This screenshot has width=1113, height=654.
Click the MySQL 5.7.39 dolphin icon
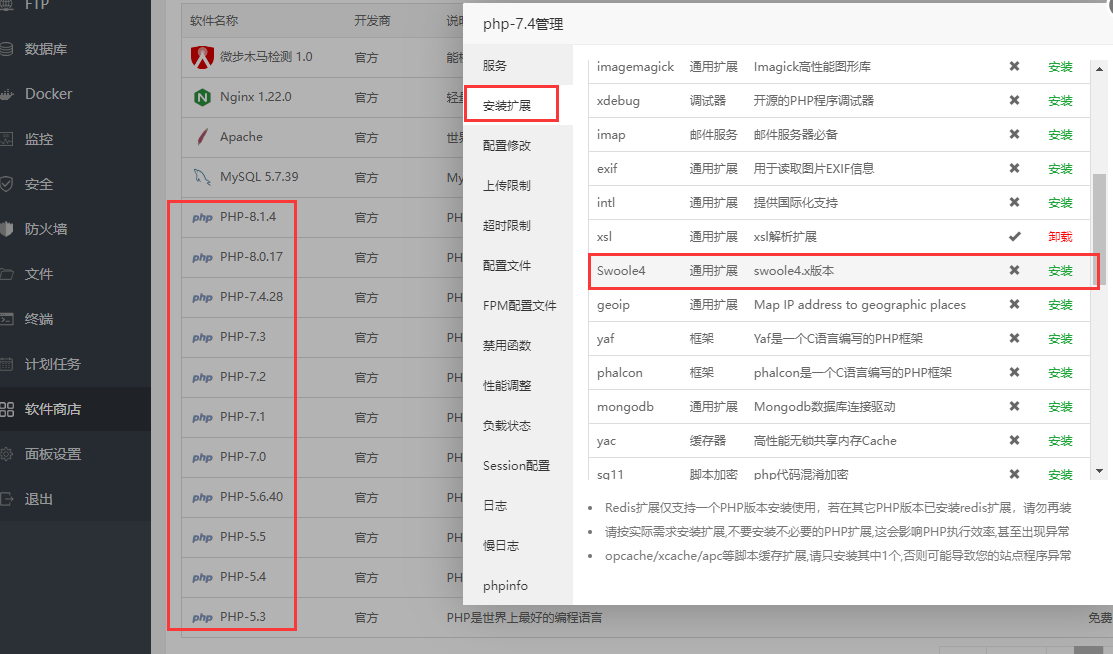click(x=202, y=177)
